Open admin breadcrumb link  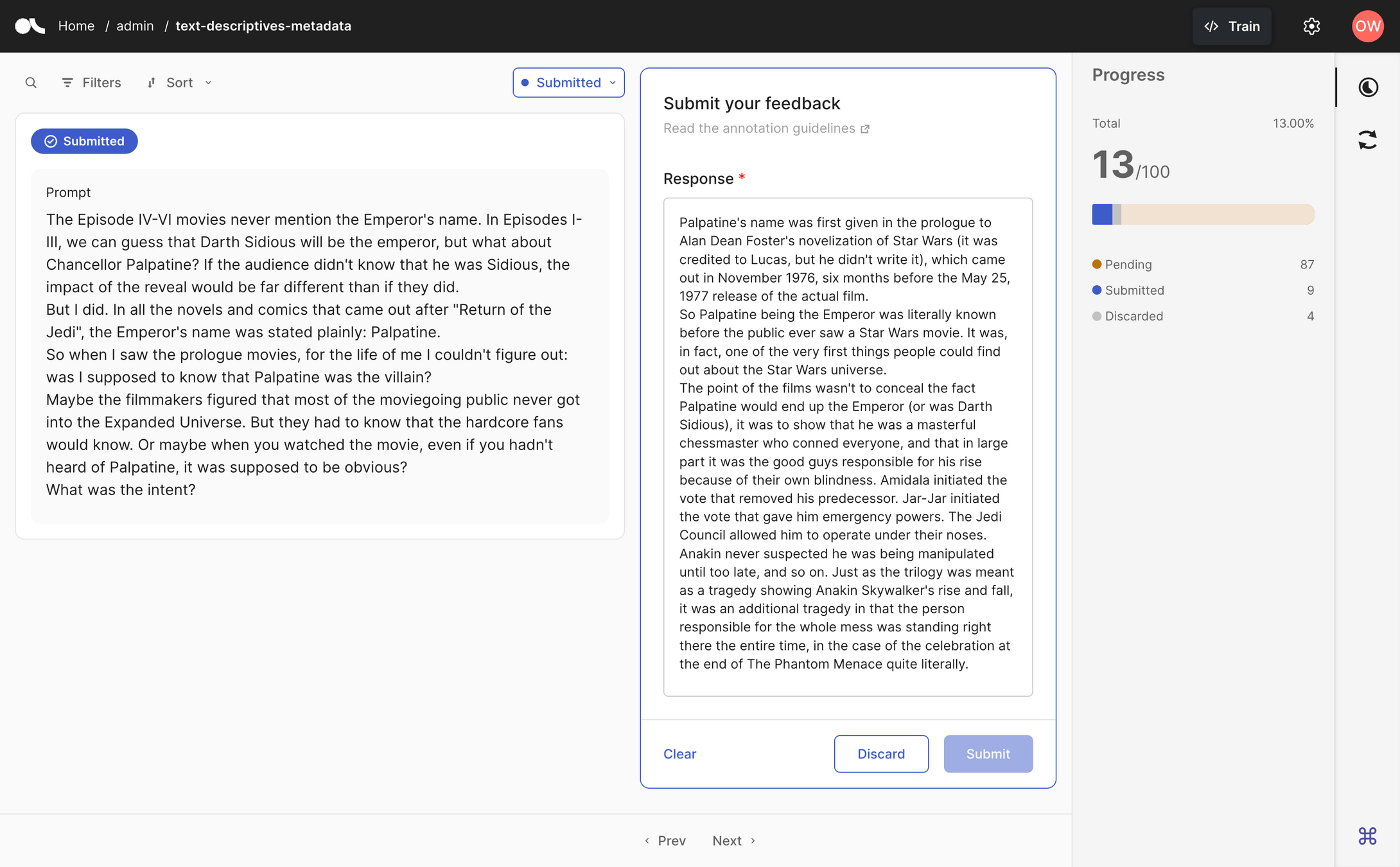(135, 26)
